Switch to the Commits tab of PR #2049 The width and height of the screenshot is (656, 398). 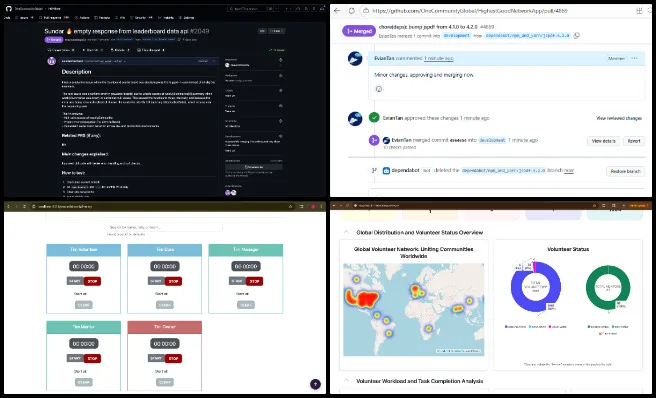pyautogui.click(x=92, y=50)
